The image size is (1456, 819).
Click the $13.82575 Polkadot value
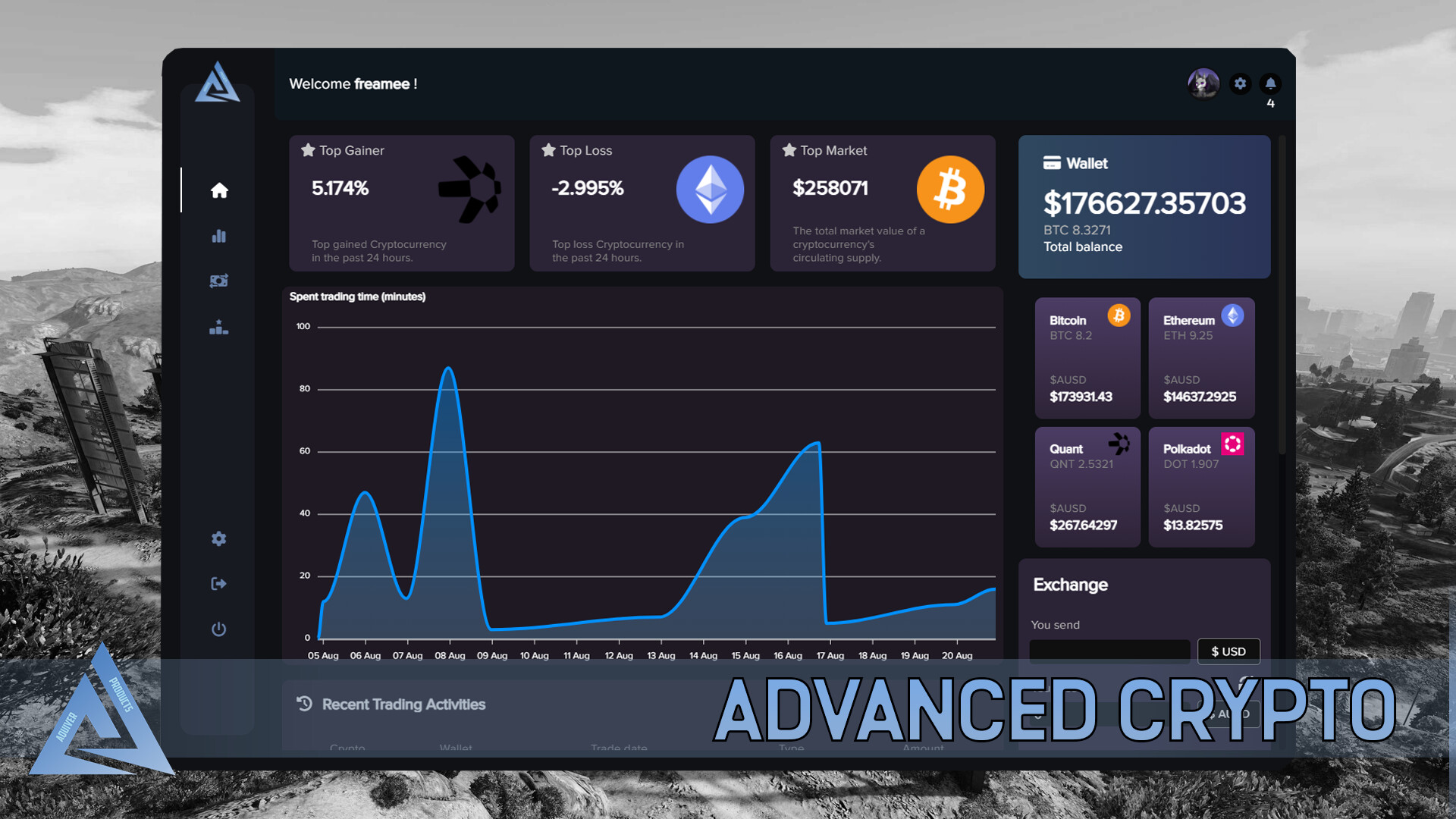(x=1193, y=525)
